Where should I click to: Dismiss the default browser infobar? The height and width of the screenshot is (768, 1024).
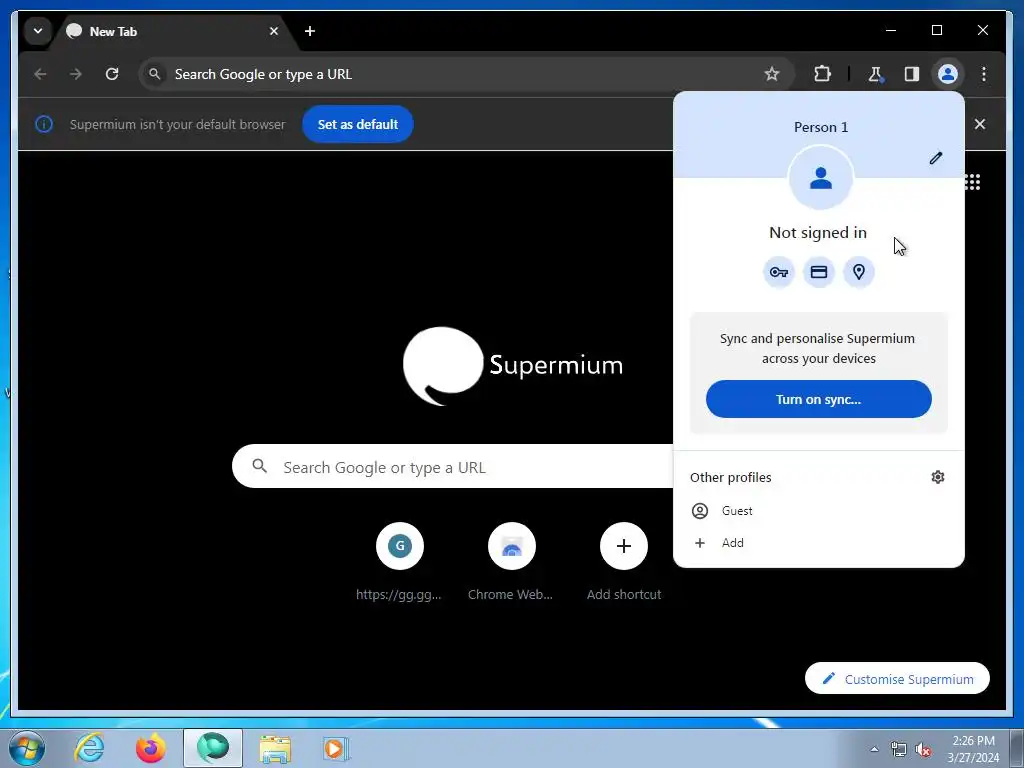980,124
